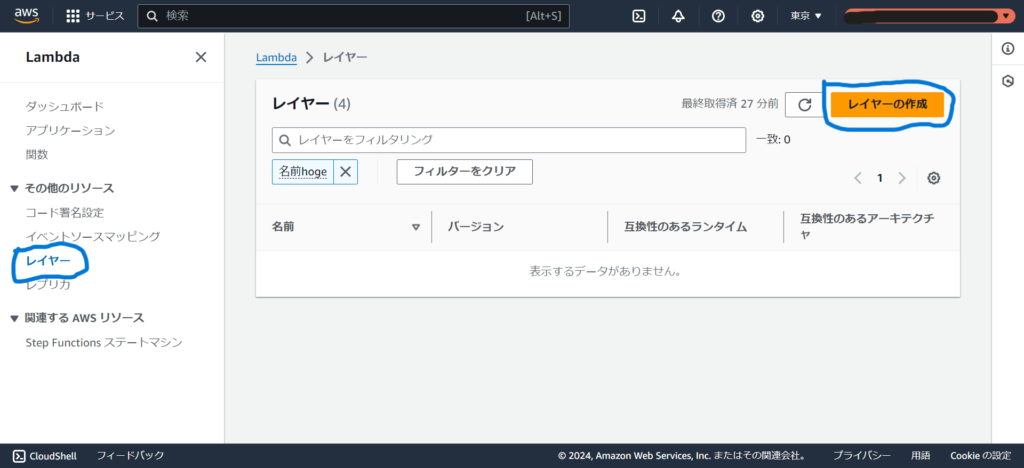
Task: Click the Lambda breadcrumb link
Action: point(276,58)
